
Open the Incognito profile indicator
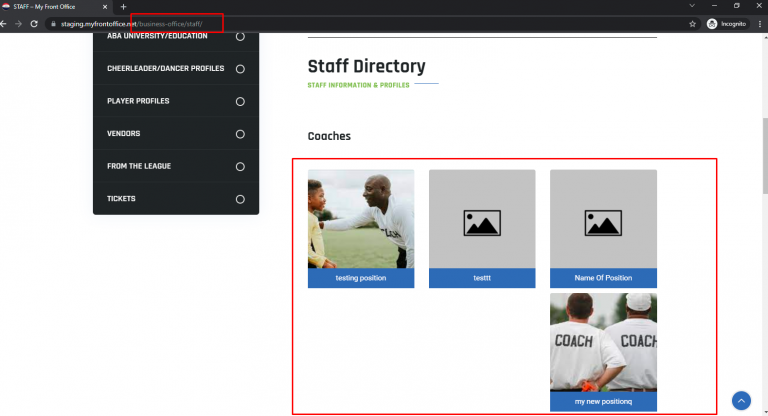727,24
